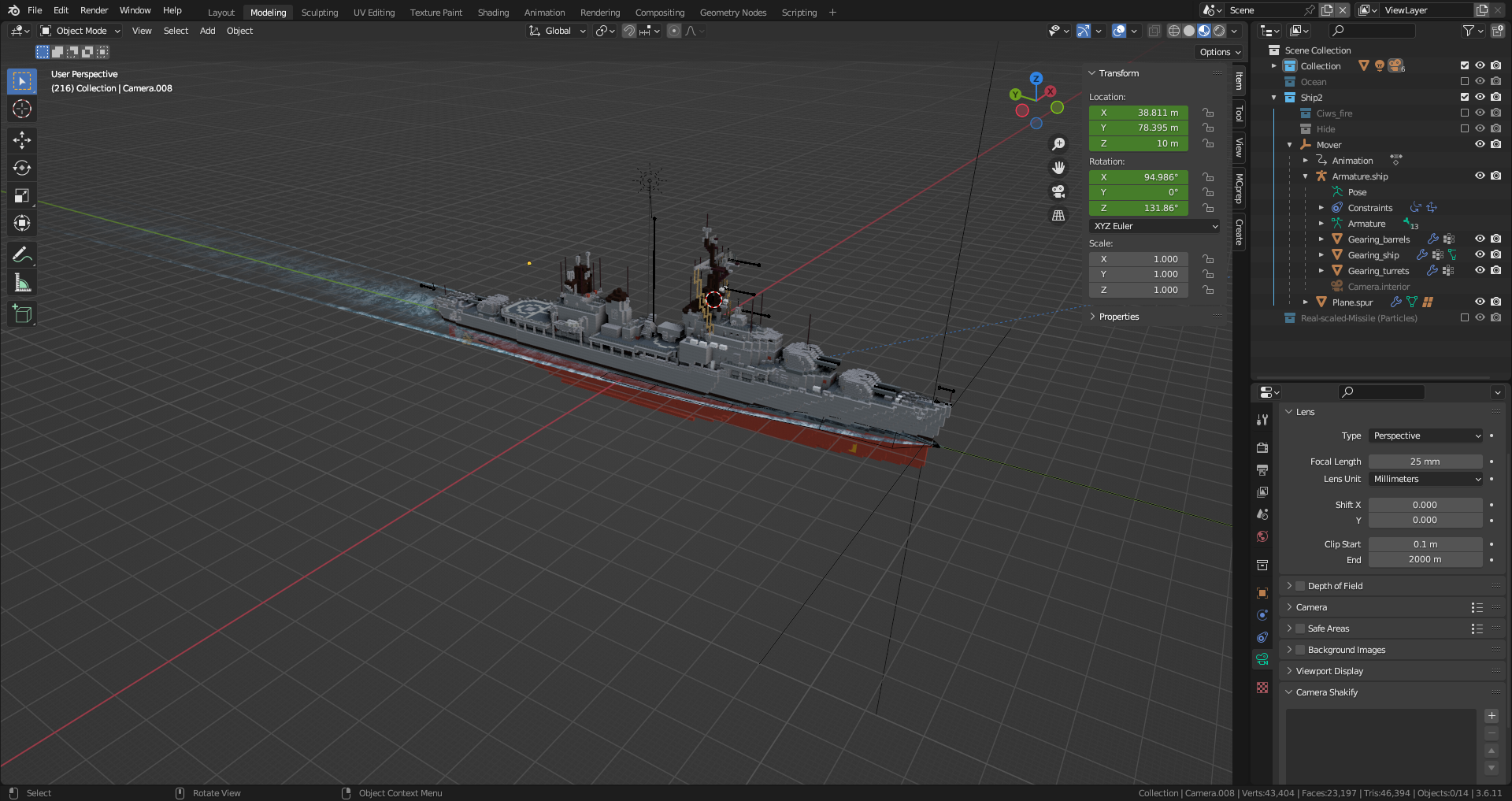Enable the Depth of Field checkbox
Screen dimensions: 1512x801
pyautogui.click(x=1301, y=586)
